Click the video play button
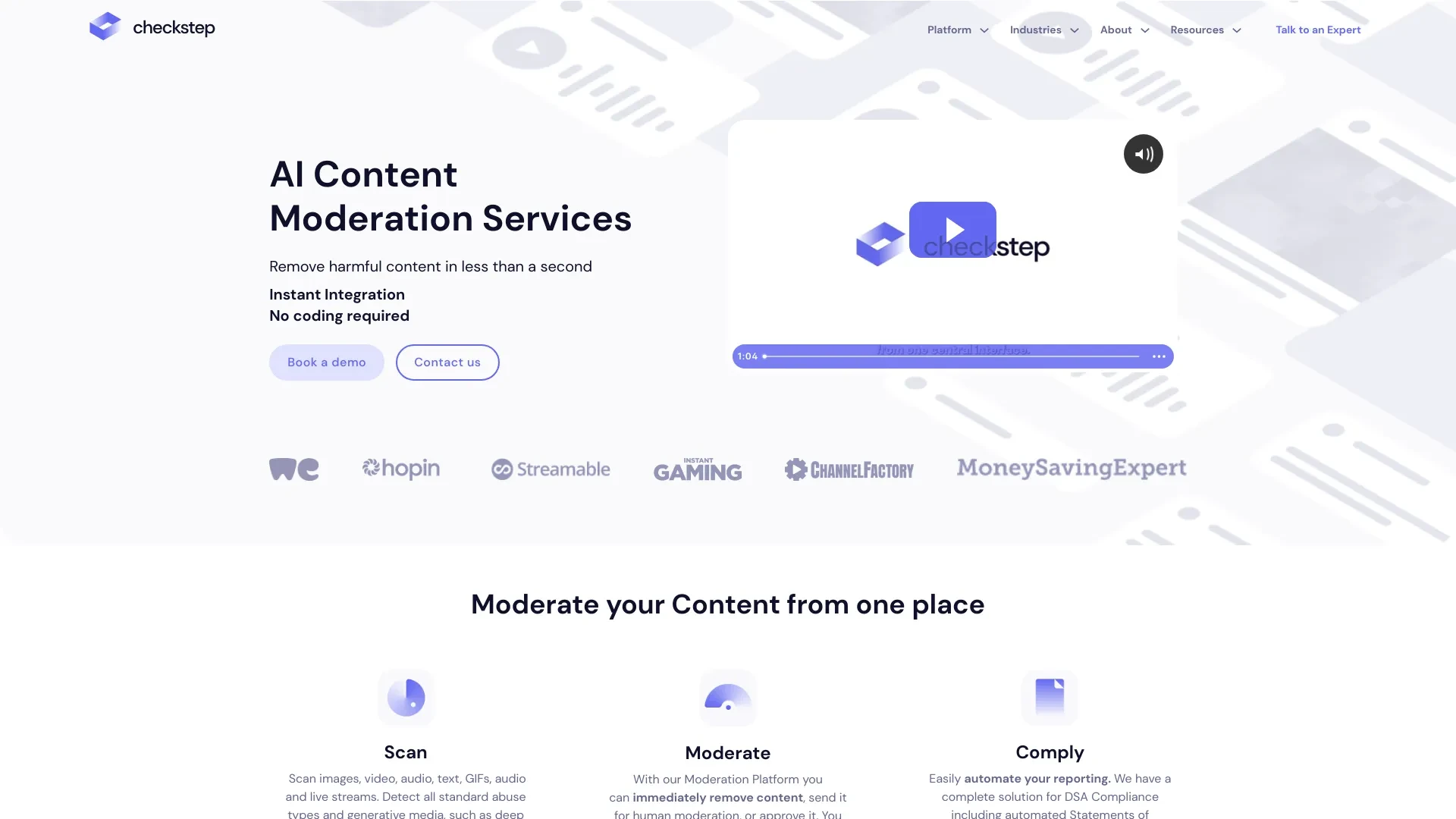The image size is (1456, 819). click(x=952, y=229)
